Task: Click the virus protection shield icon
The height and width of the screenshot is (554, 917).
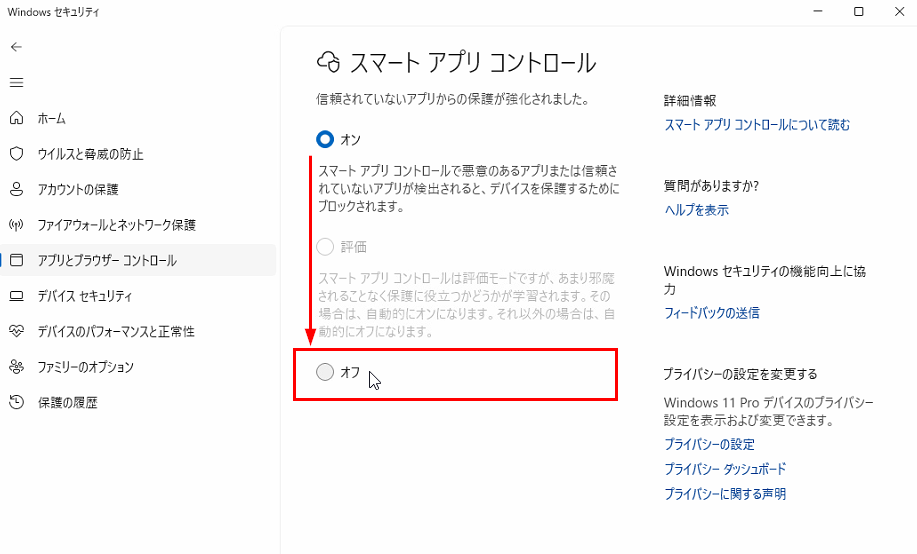Action: point(16,154)
